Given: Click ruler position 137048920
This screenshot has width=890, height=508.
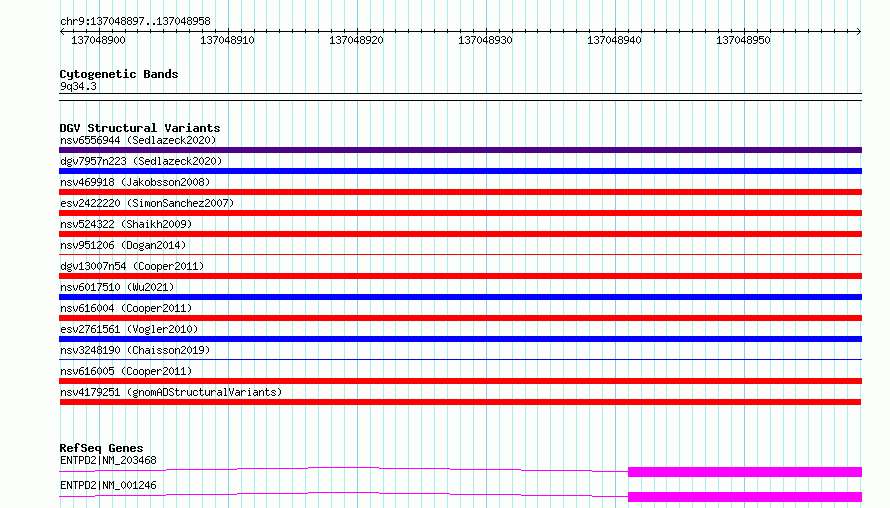Looking at the screenshot, I should point(356,40).
